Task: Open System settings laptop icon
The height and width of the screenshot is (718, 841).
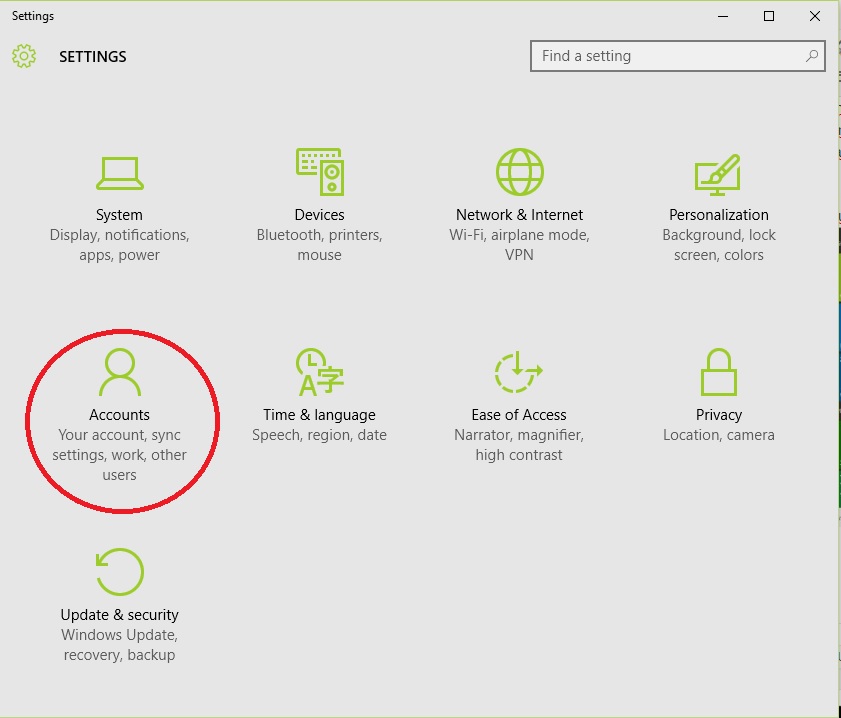Action: point(120,173)
